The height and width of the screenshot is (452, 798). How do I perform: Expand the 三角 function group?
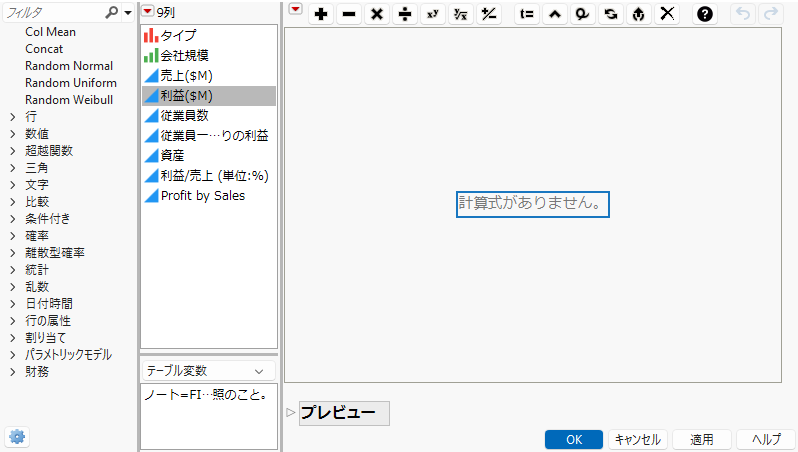(13, 168)
